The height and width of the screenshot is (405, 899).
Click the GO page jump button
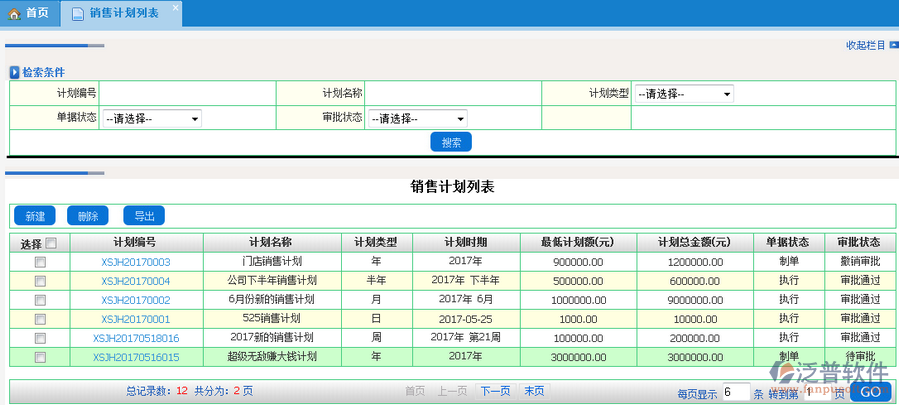(x=870, y=392)
